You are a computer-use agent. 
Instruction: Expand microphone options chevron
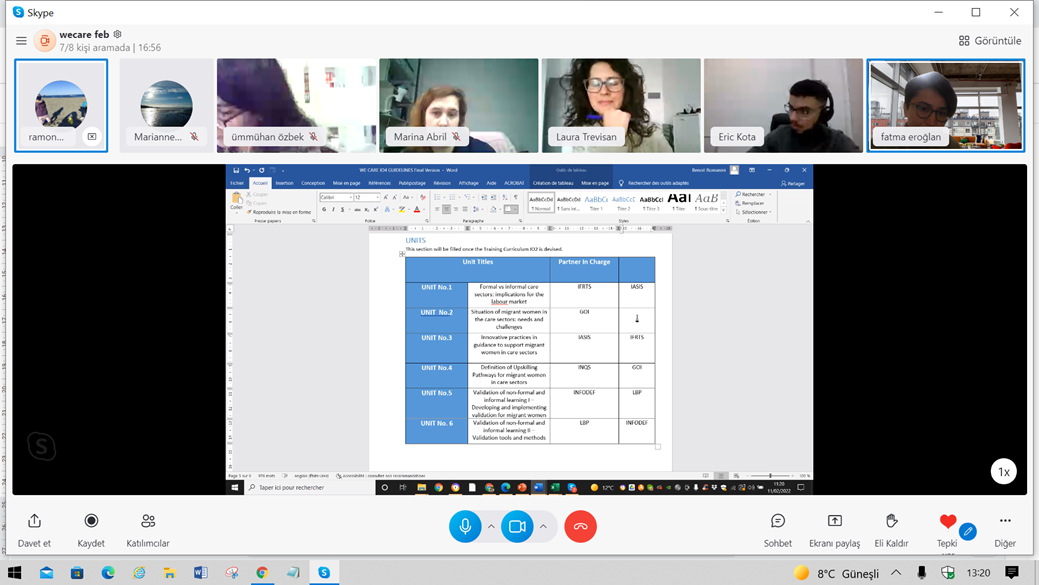coord(491,526)
